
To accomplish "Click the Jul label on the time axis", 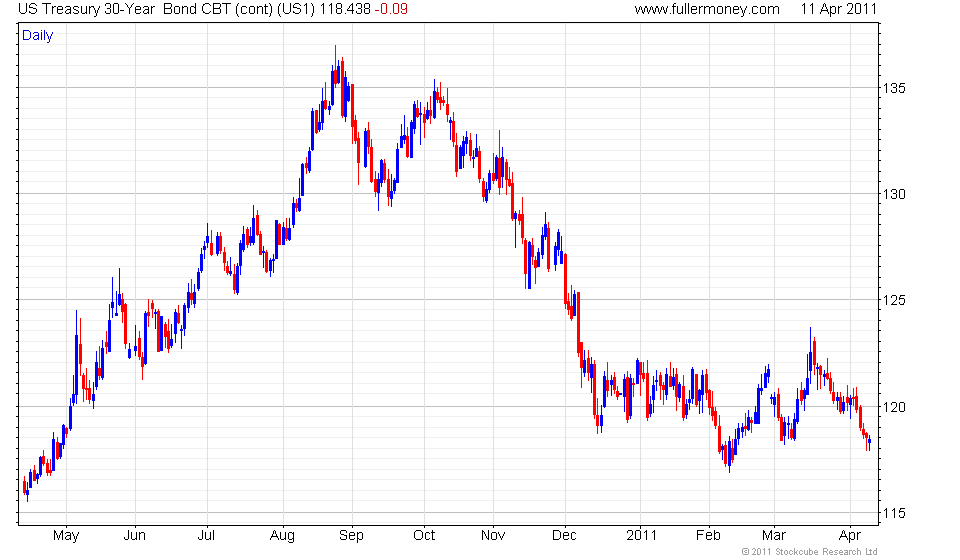I will 206,536.
